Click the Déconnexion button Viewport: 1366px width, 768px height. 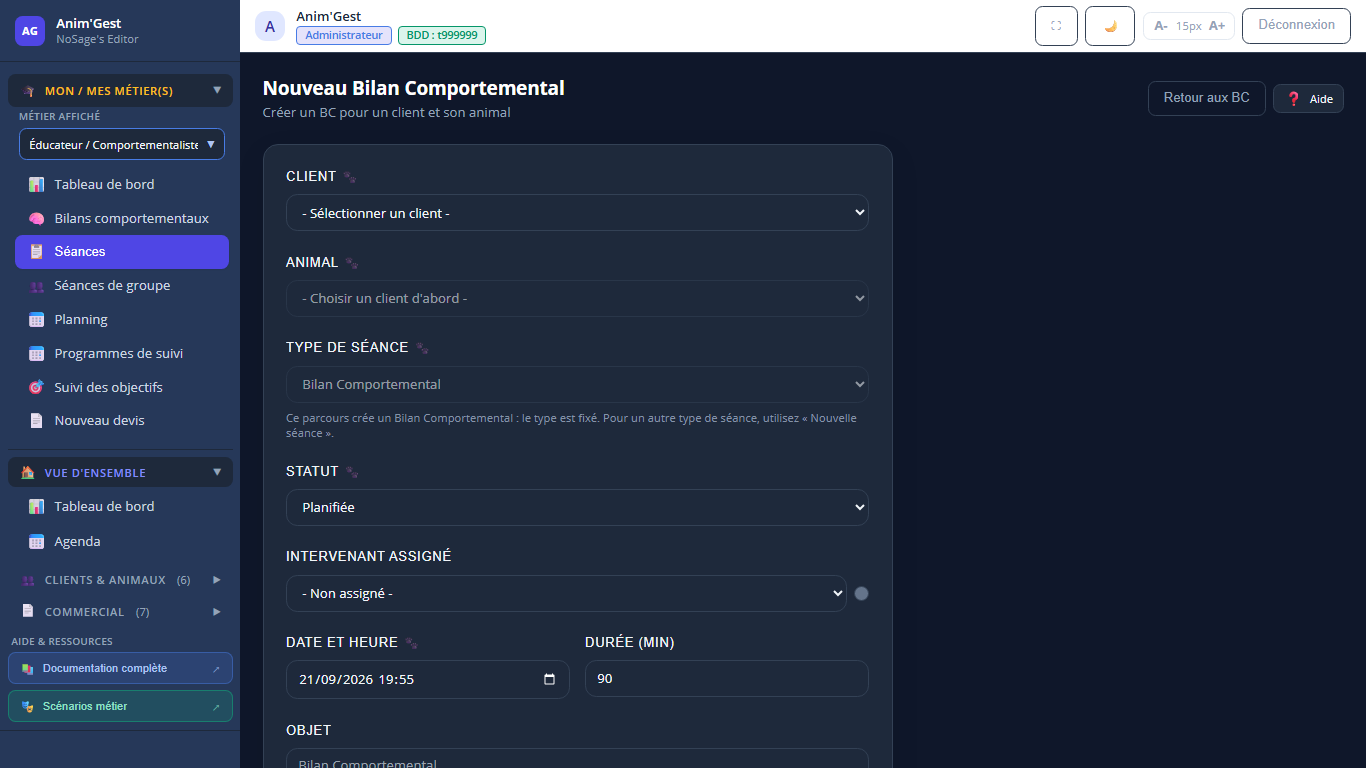[x=1296, y=25]
